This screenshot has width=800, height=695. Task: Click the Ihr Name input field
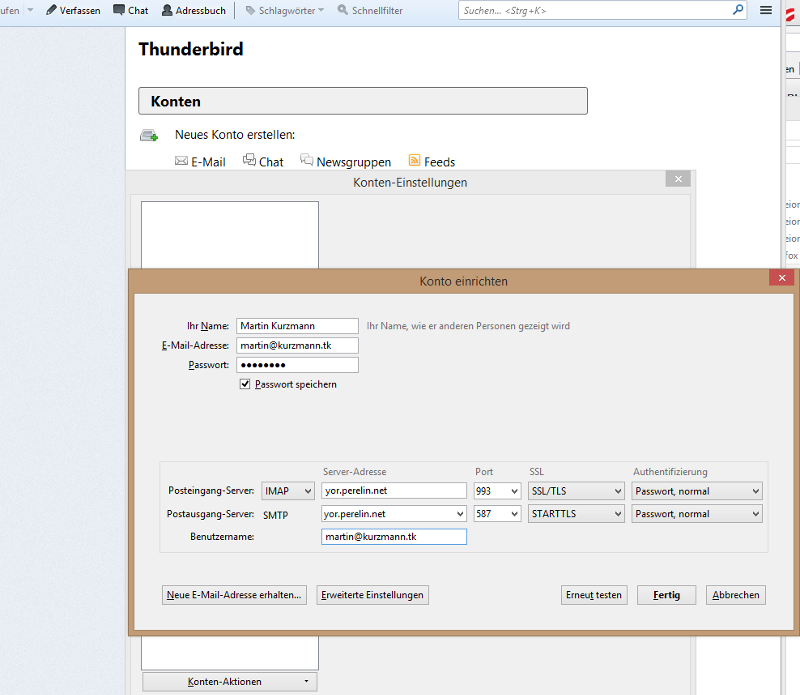pyautogui.click(x=297, y=326)
